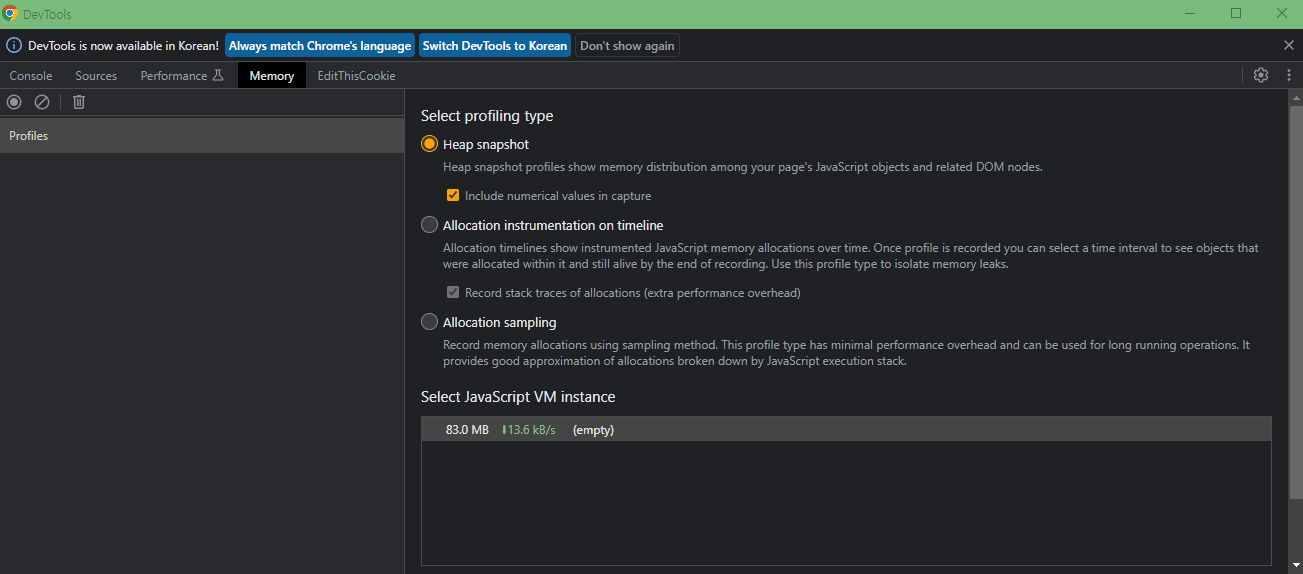The width and height of the screenshot is (1303, 574).
Task: Click Always match Chrome's language button
Action: (x=320, y=46)
